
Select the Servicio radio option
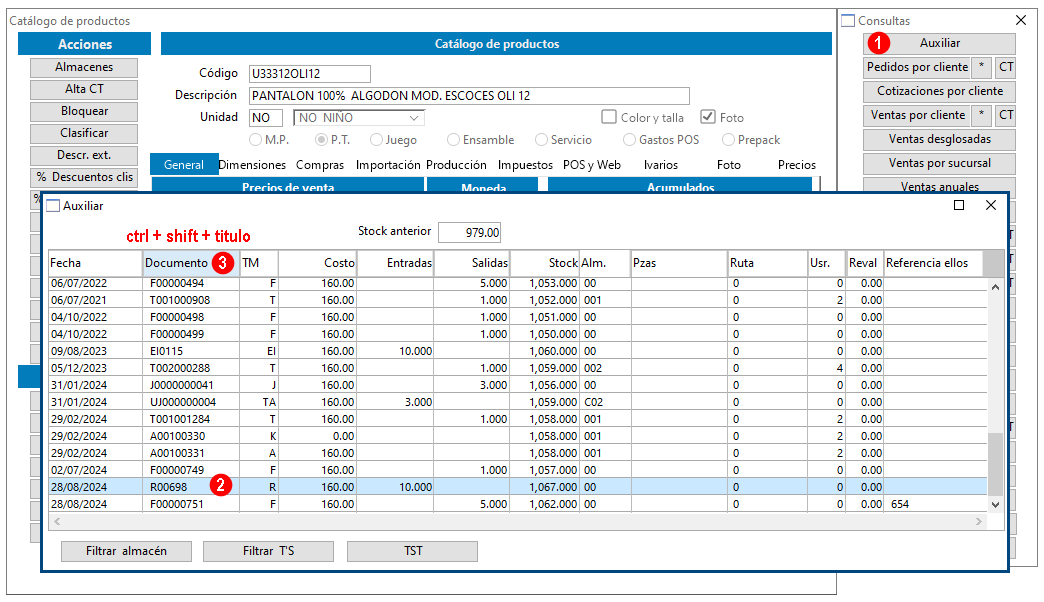pyautogui.click(x=541, y=140)
